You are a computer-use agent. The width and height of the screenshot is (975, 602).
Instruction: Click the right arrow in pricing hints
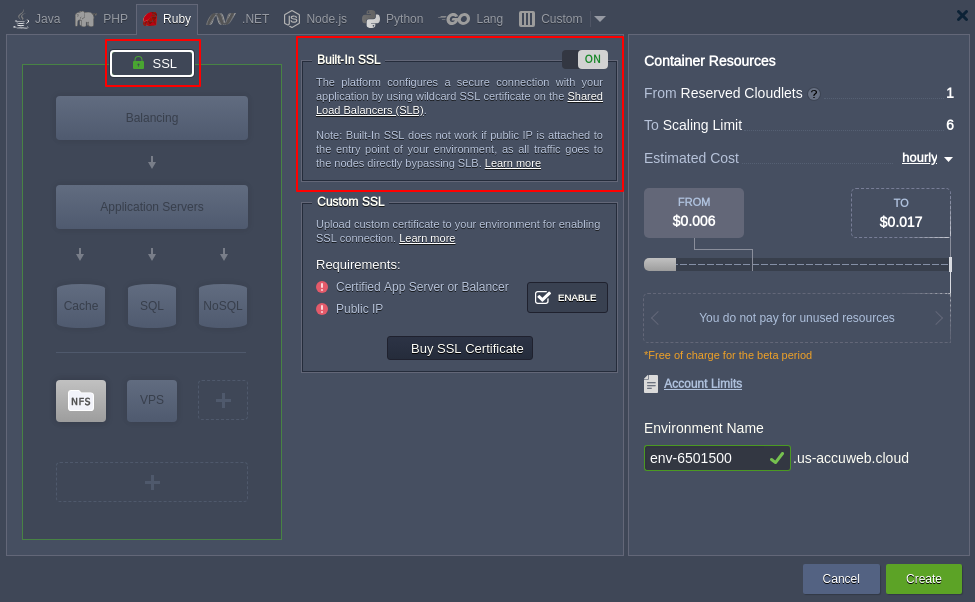tap(938, 318)
